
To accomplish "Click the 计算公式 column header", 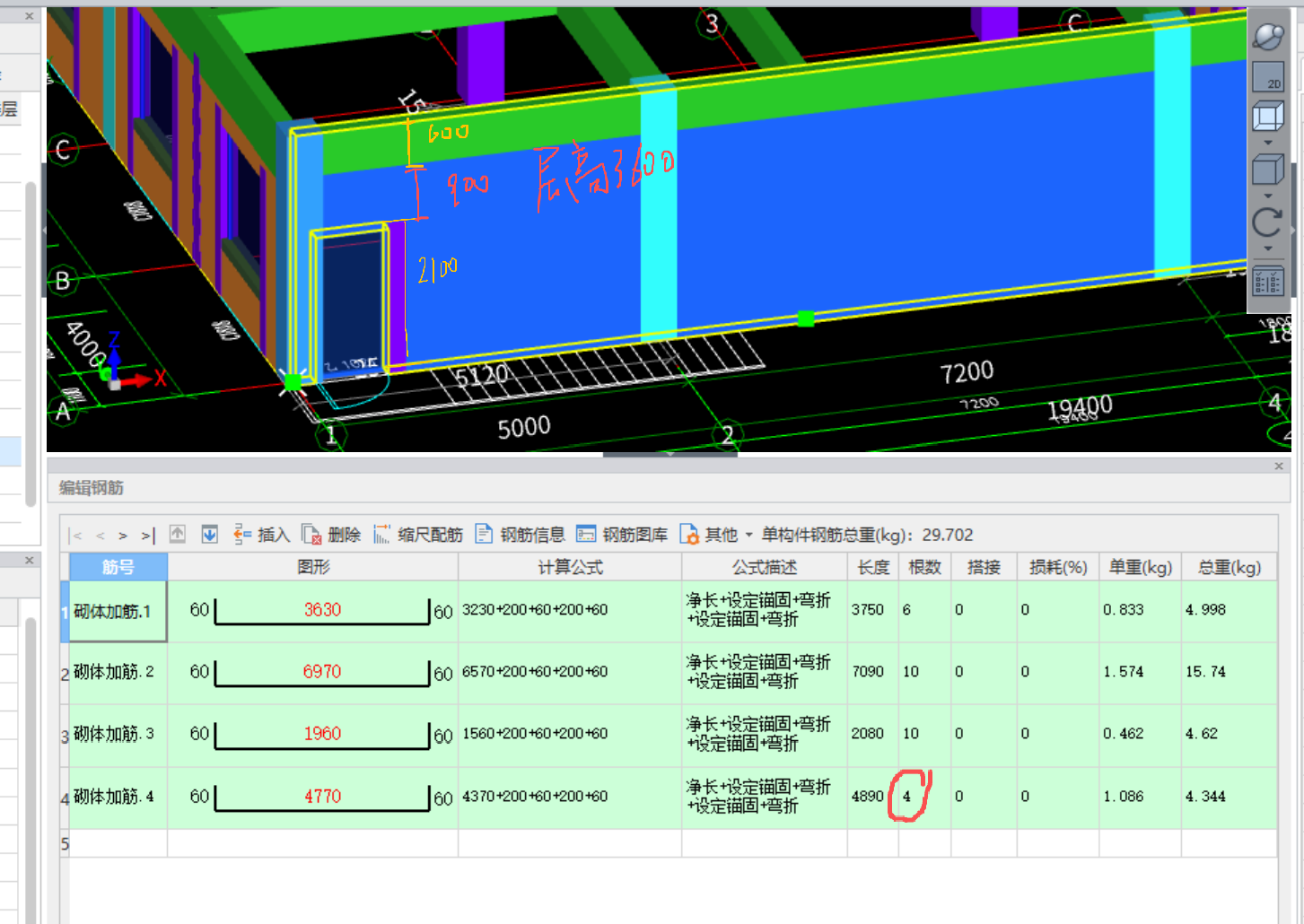I will coord(570,567).
